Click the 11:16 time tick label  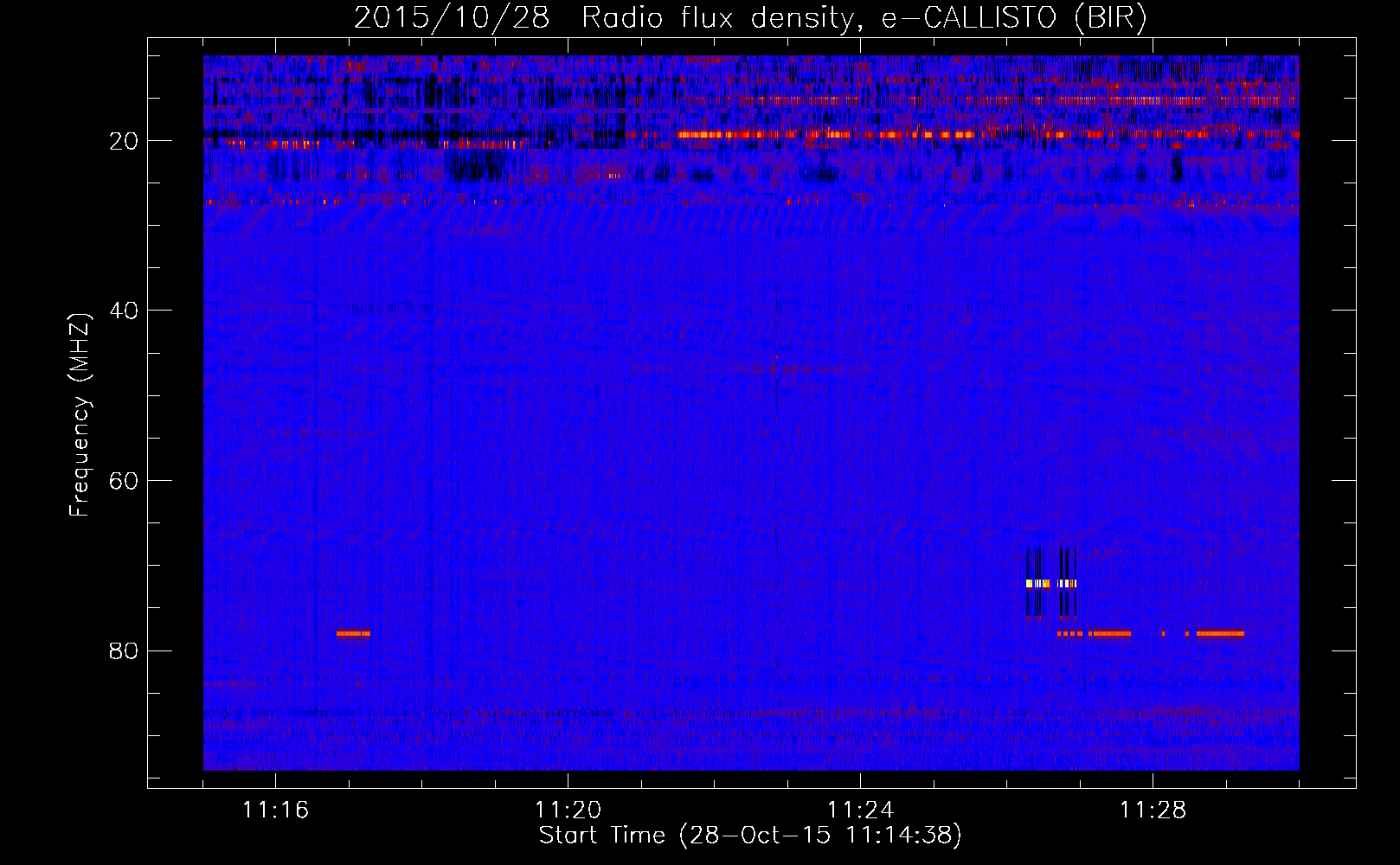point(275,811)
